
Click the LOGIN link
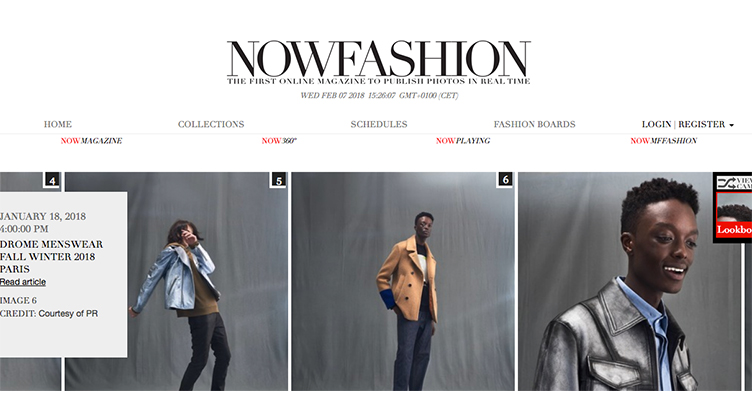click(x=656, y=124)
